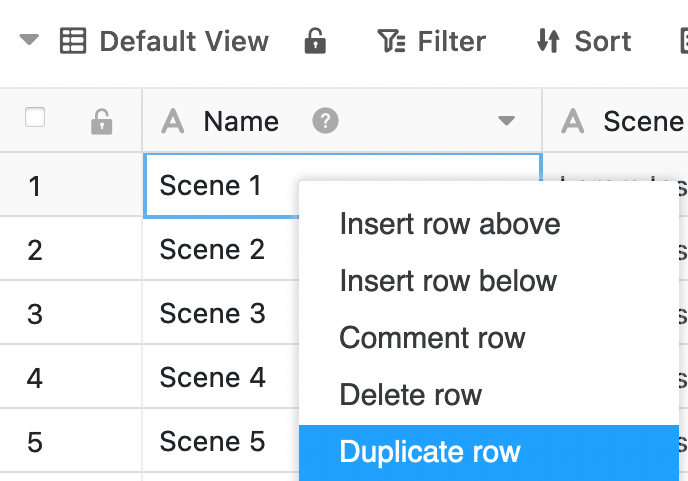This screenshot has width=688, height=481.
Task: Open the Sort options
Action: [x=584, y=41]
